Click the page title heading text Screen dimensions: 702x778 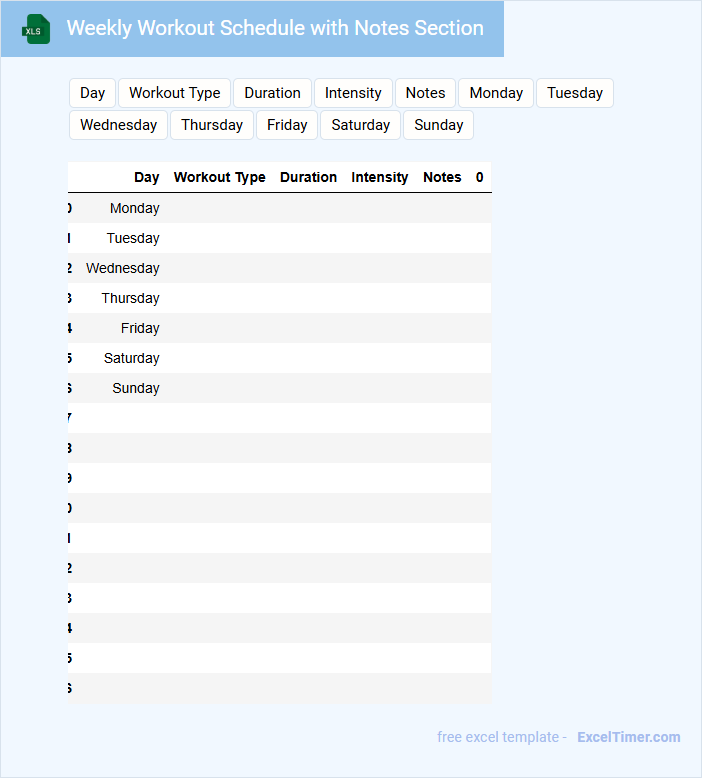tap(275, 28)
